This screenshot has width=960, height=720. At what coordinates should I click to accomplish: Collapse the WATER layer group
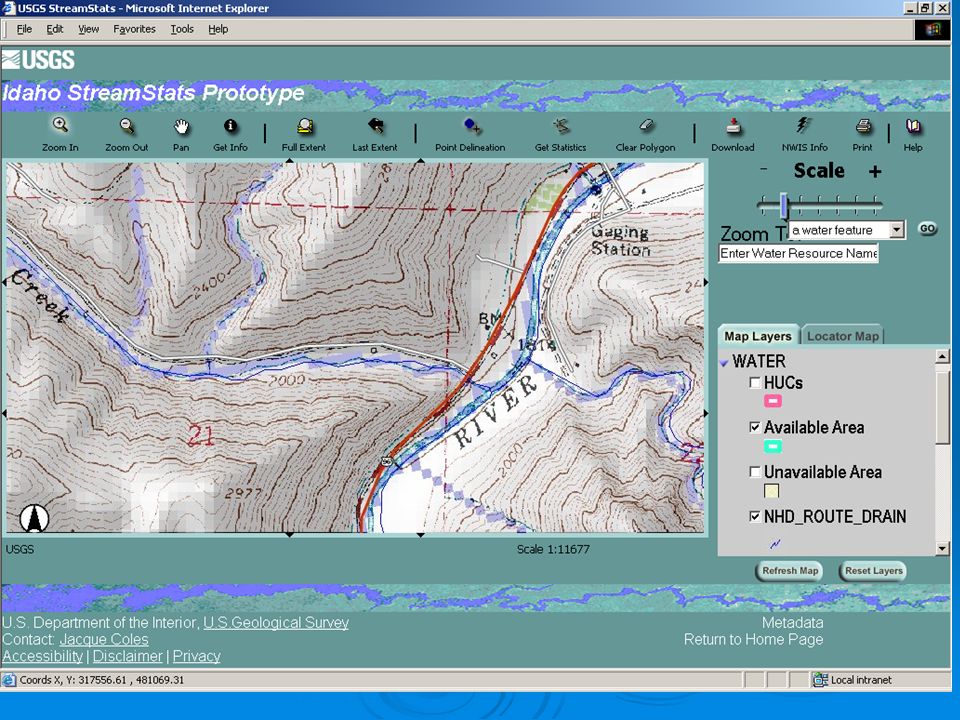(x=725, y=362)
